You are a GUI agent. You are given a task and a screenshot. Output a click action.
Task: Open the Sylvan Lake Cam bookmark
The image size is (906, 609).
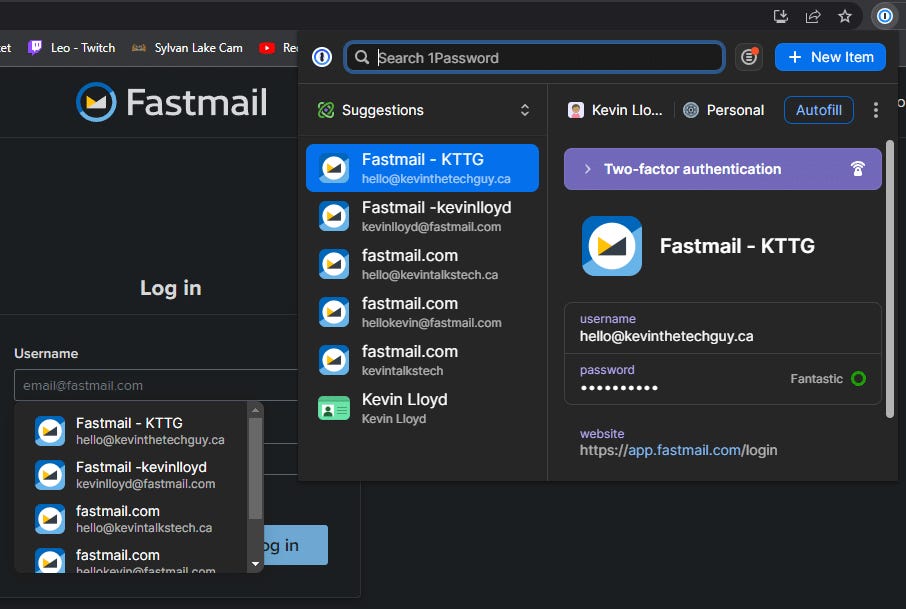(187, 48)
